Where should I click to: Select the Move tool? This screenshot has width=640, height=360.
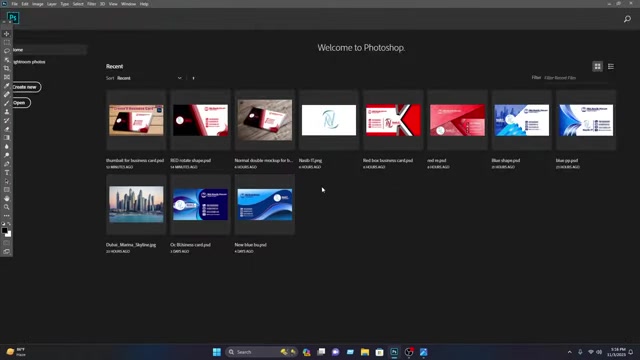7,34
